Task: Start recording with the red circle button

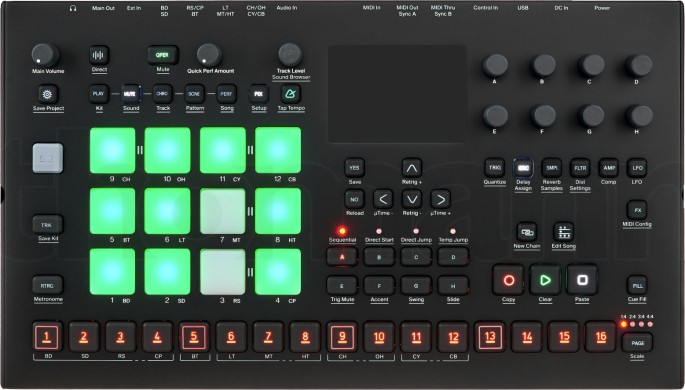Action: pos(509,280)
